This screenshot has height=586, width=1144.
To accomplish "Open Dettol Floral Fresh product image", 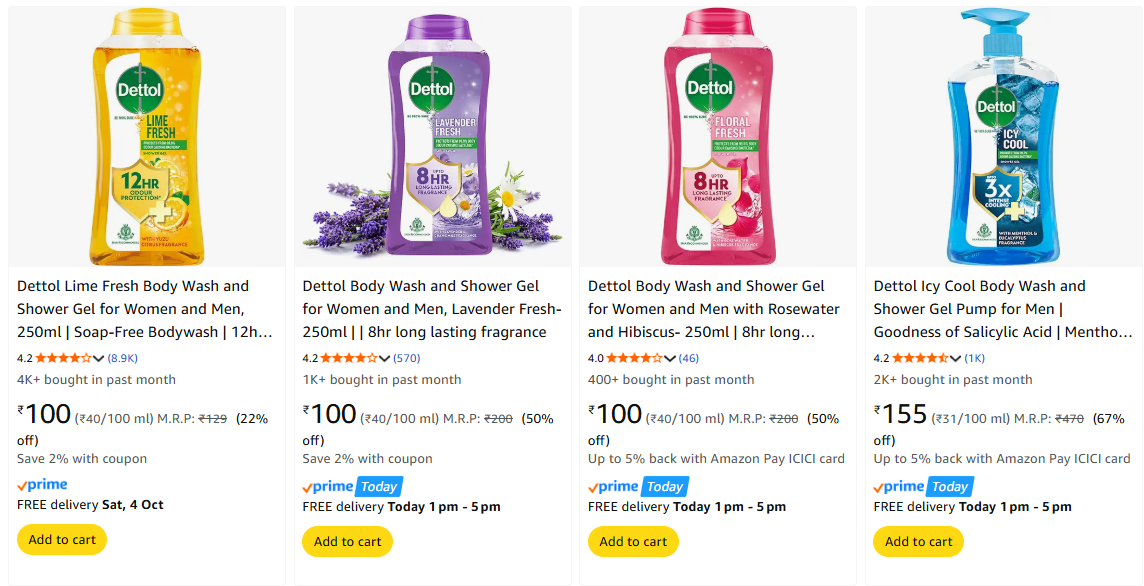I will [717, 137].
